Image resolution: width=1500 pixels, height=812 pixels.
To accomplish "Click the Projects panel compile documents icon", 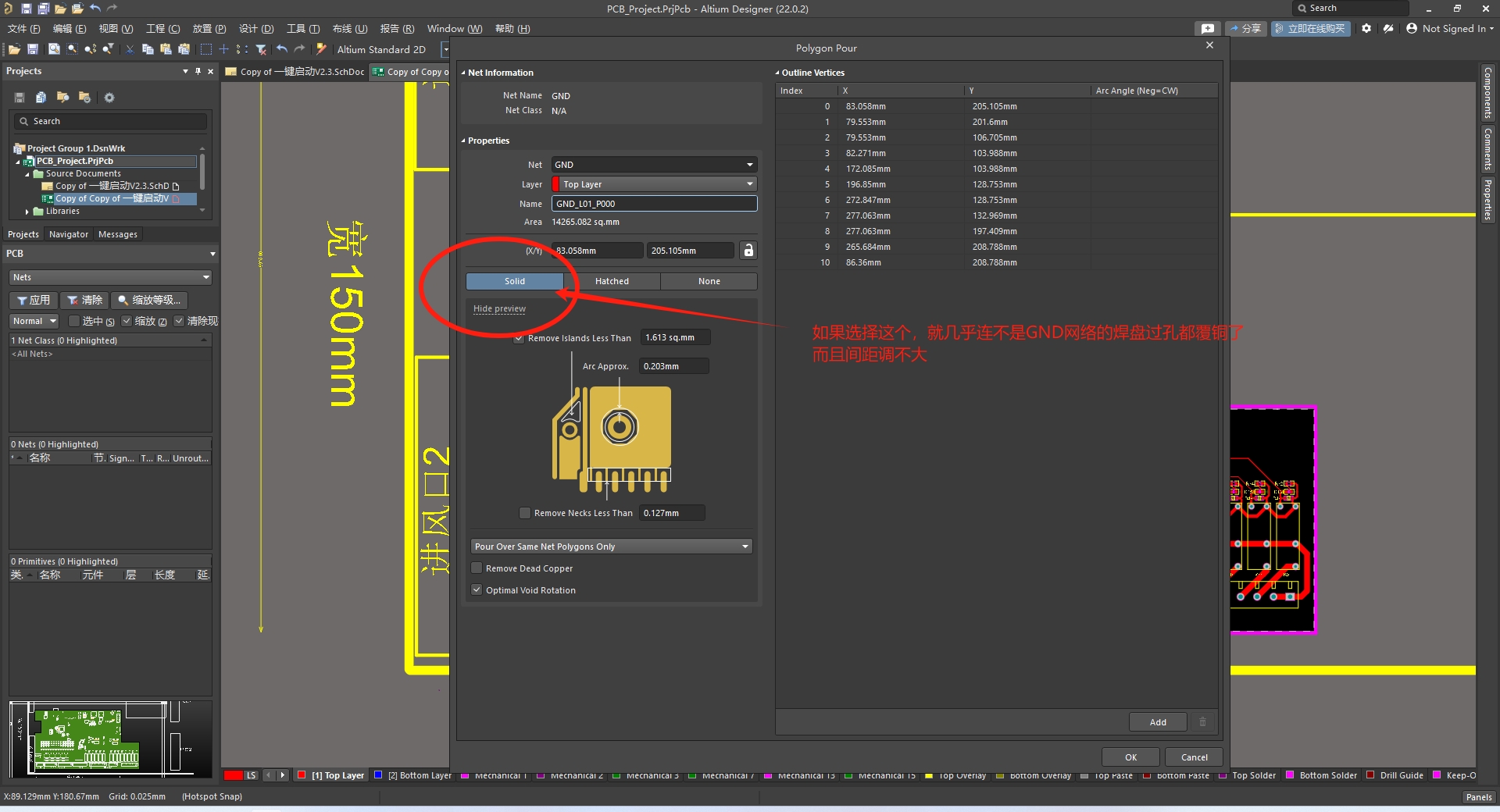I will pyautogui.click(x=41, y=98).
